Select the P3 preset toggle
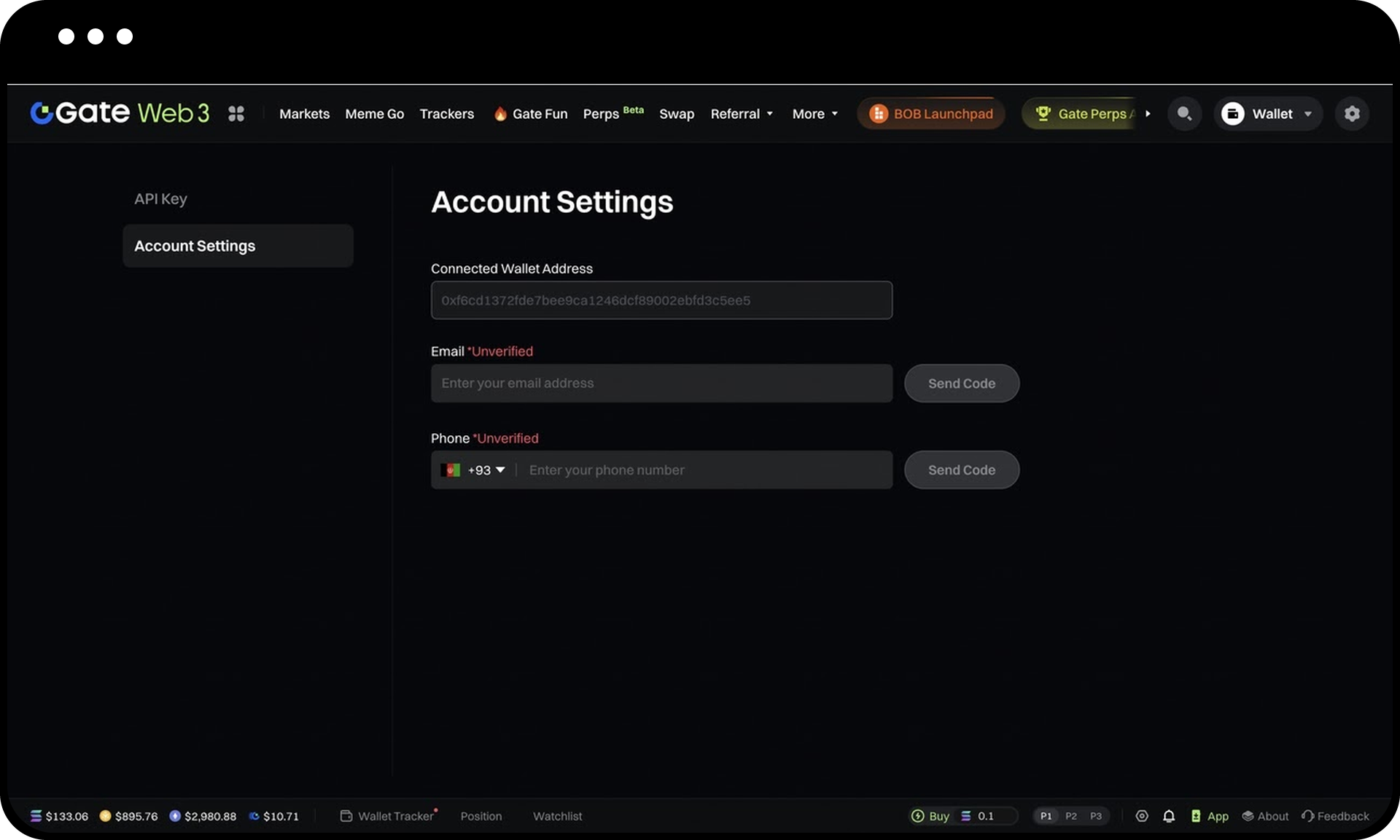The image size is (1400, 840). (1095, 816)
